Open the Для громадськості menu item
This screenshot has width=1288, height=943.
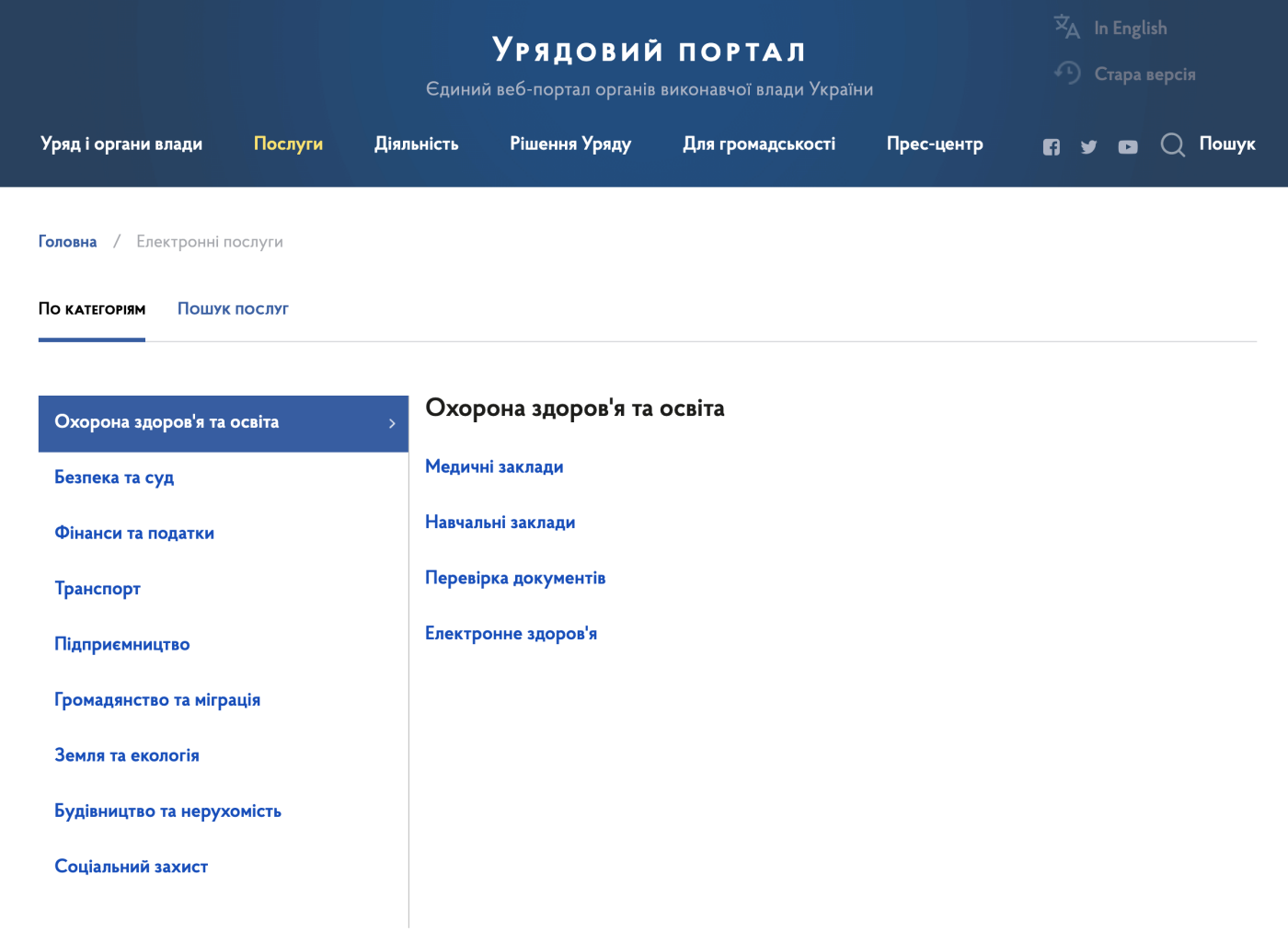tap(759, 144)
